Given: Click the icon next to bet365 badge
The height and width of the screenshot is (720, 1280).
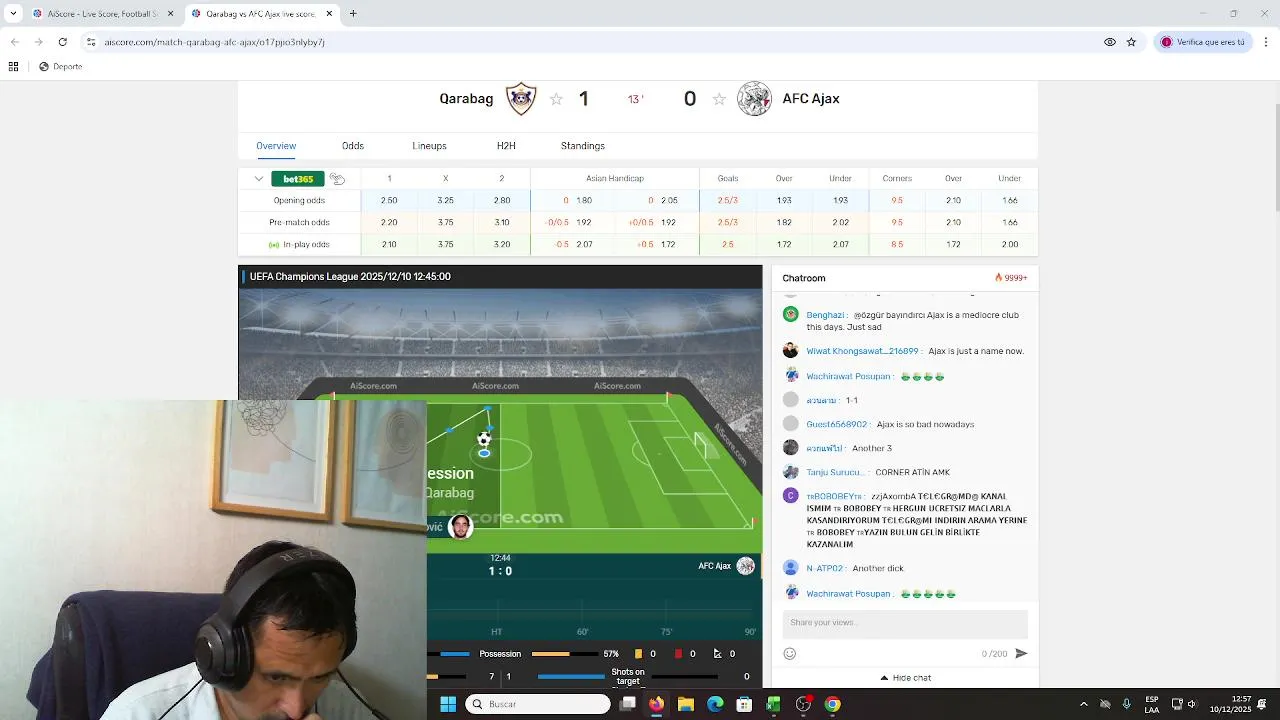Looking at the screenshot, I should tap(337, 179).
